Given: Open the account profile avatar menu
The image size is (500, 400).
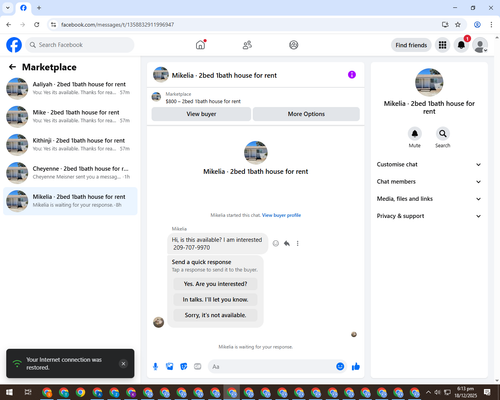Looking at the screenshot, I should pos(480,45).
